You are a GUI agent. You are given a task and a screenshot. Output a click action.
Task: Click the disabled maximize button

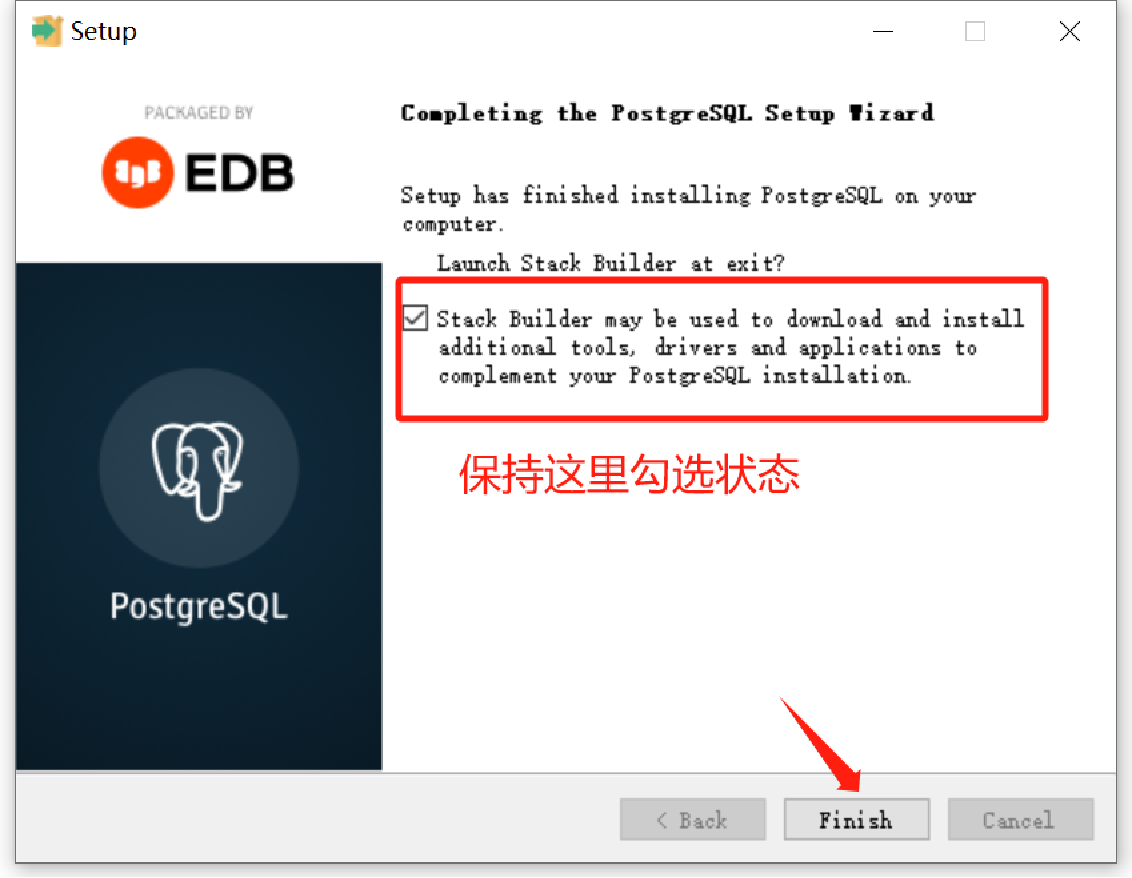pos(975,31)
